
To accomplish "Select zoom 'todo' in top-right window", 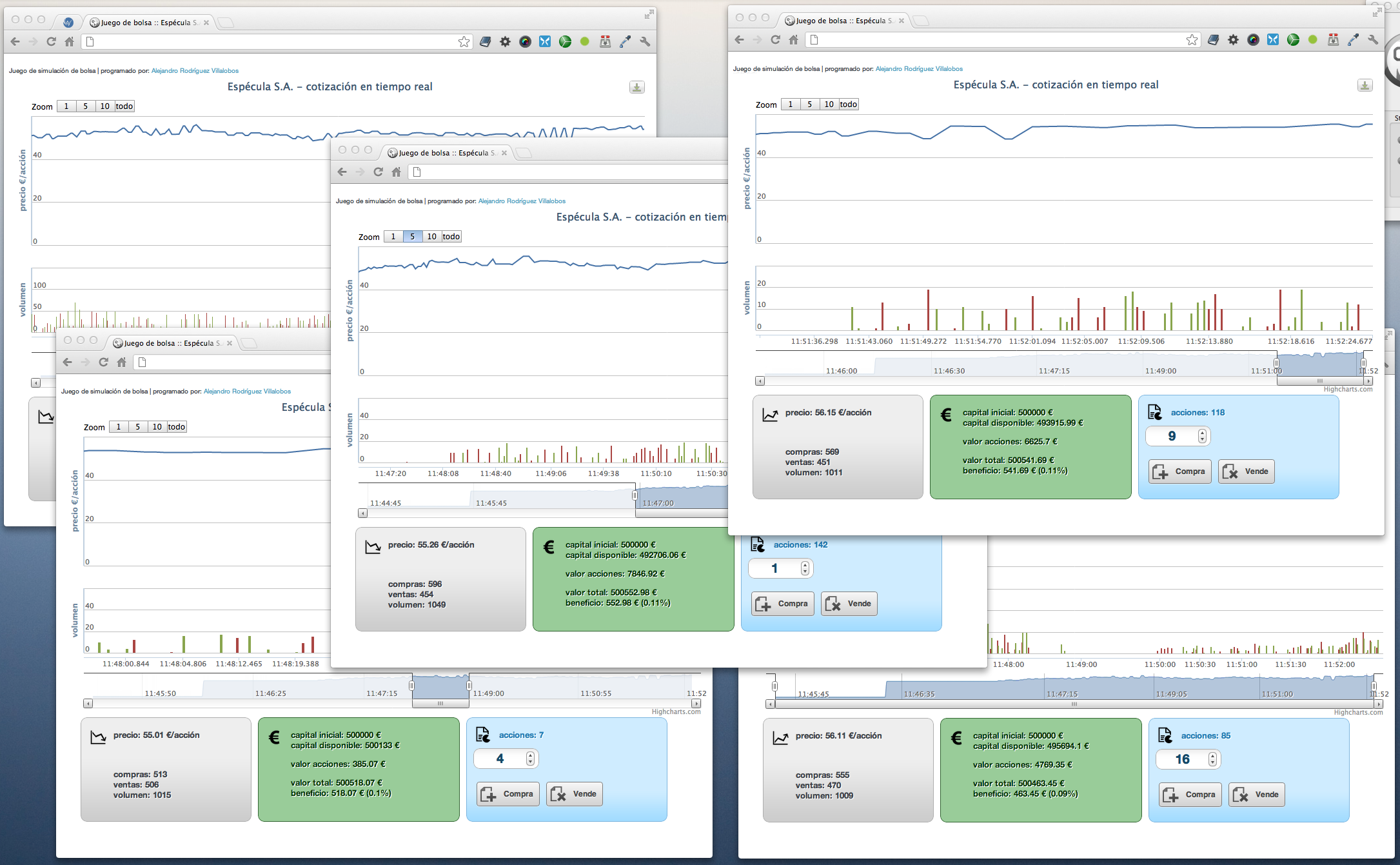I will pos(848,104).
